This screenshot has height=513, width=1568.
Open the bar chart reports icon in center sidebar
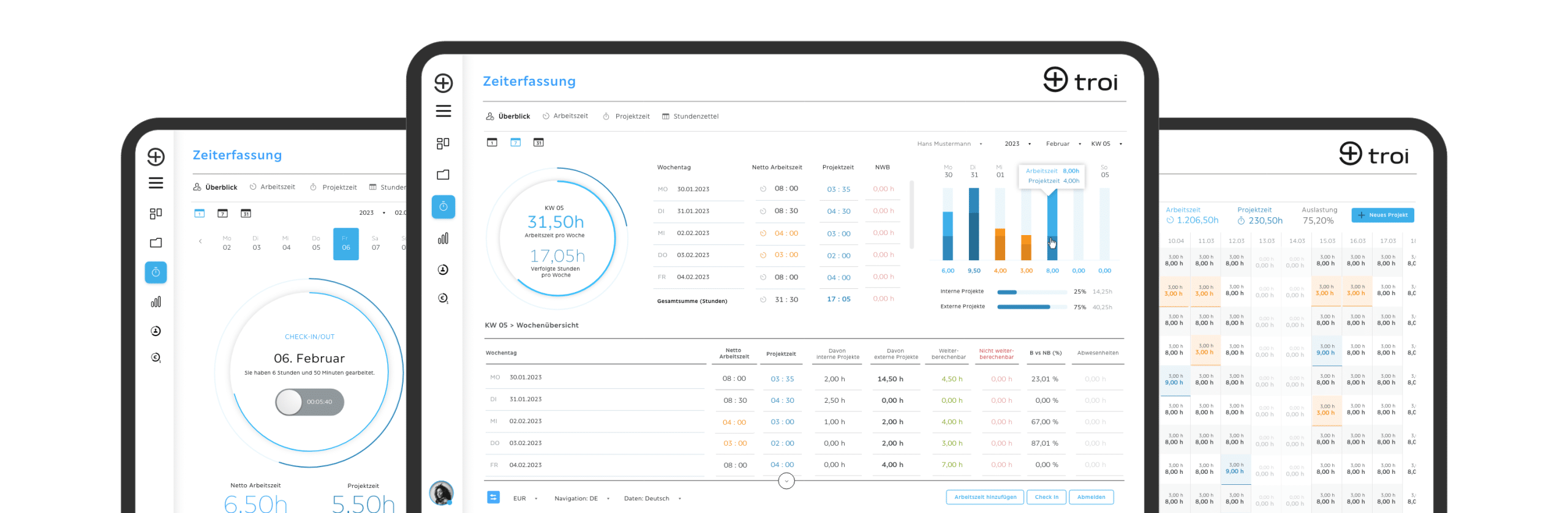443,238
